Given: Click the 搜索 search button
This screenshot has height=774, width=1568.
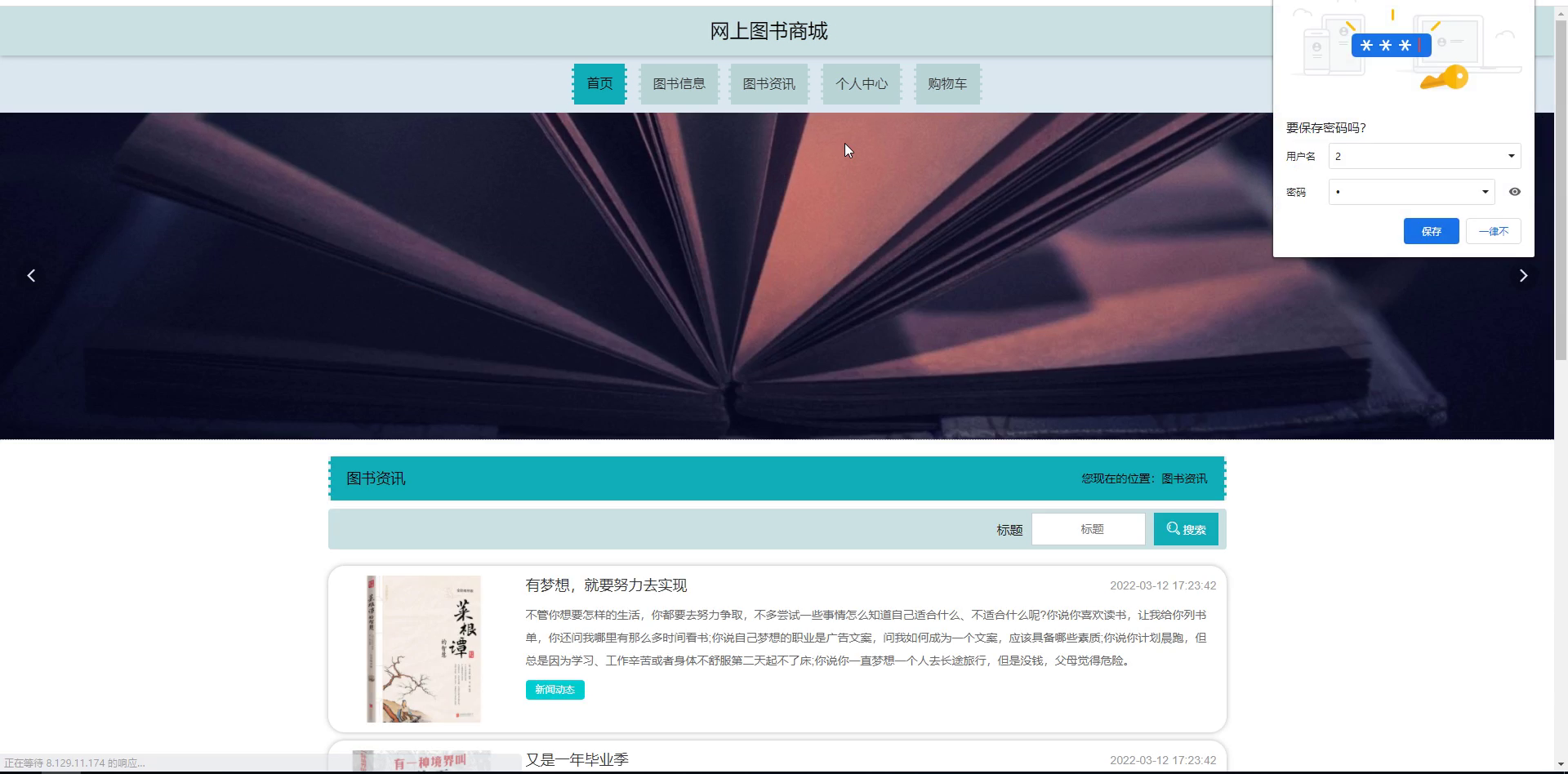Looking at the screenshot, I should point(1186,529).
